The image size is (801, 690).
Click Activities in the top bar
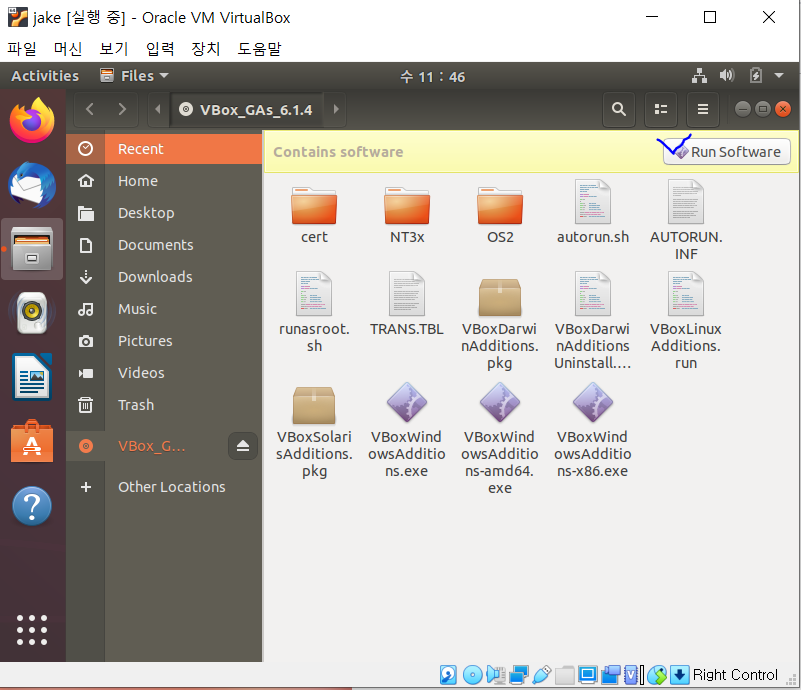pyautogui.click(x=45, y=76)
